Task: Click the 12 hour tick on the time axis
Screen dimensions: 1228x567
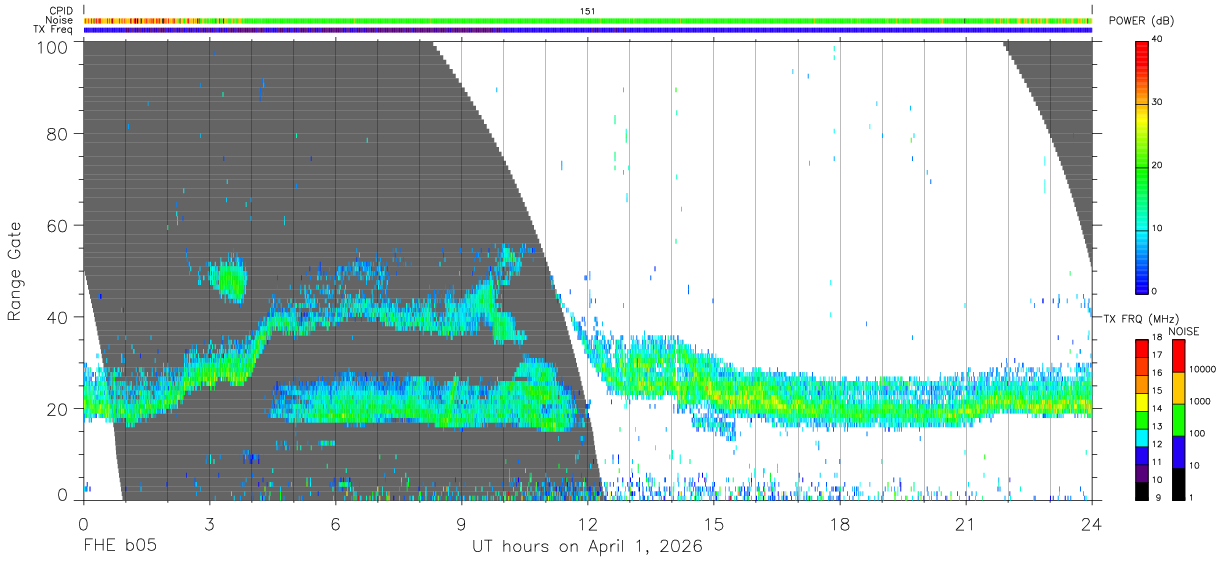Action: pos(588,524)
